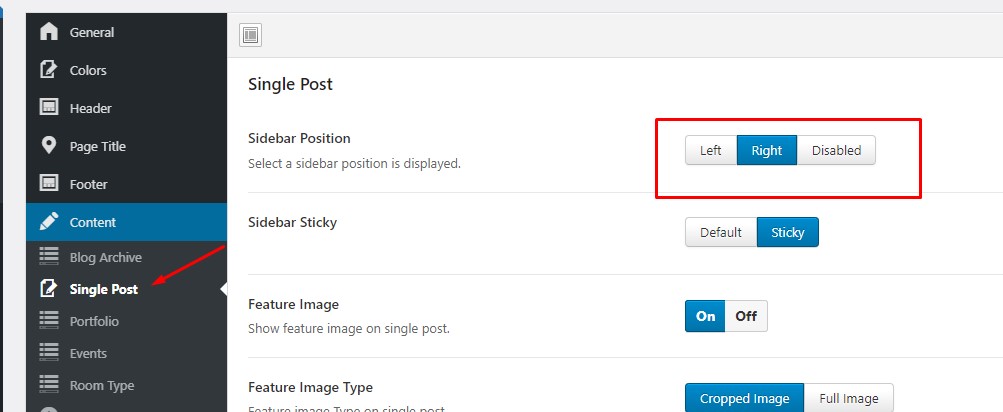
Task: Click the Page Title pin icon
Action: pos(48,146)
